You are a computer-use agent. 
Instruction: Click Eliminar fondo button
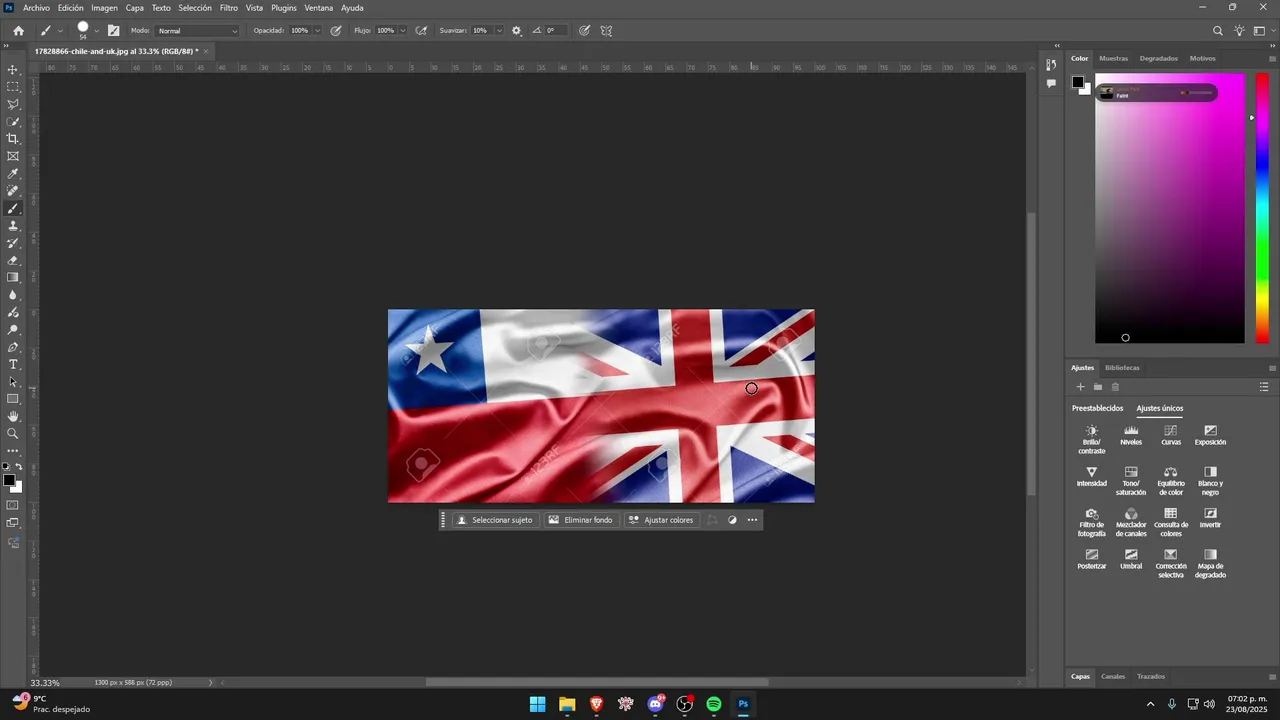coord(580,520)
